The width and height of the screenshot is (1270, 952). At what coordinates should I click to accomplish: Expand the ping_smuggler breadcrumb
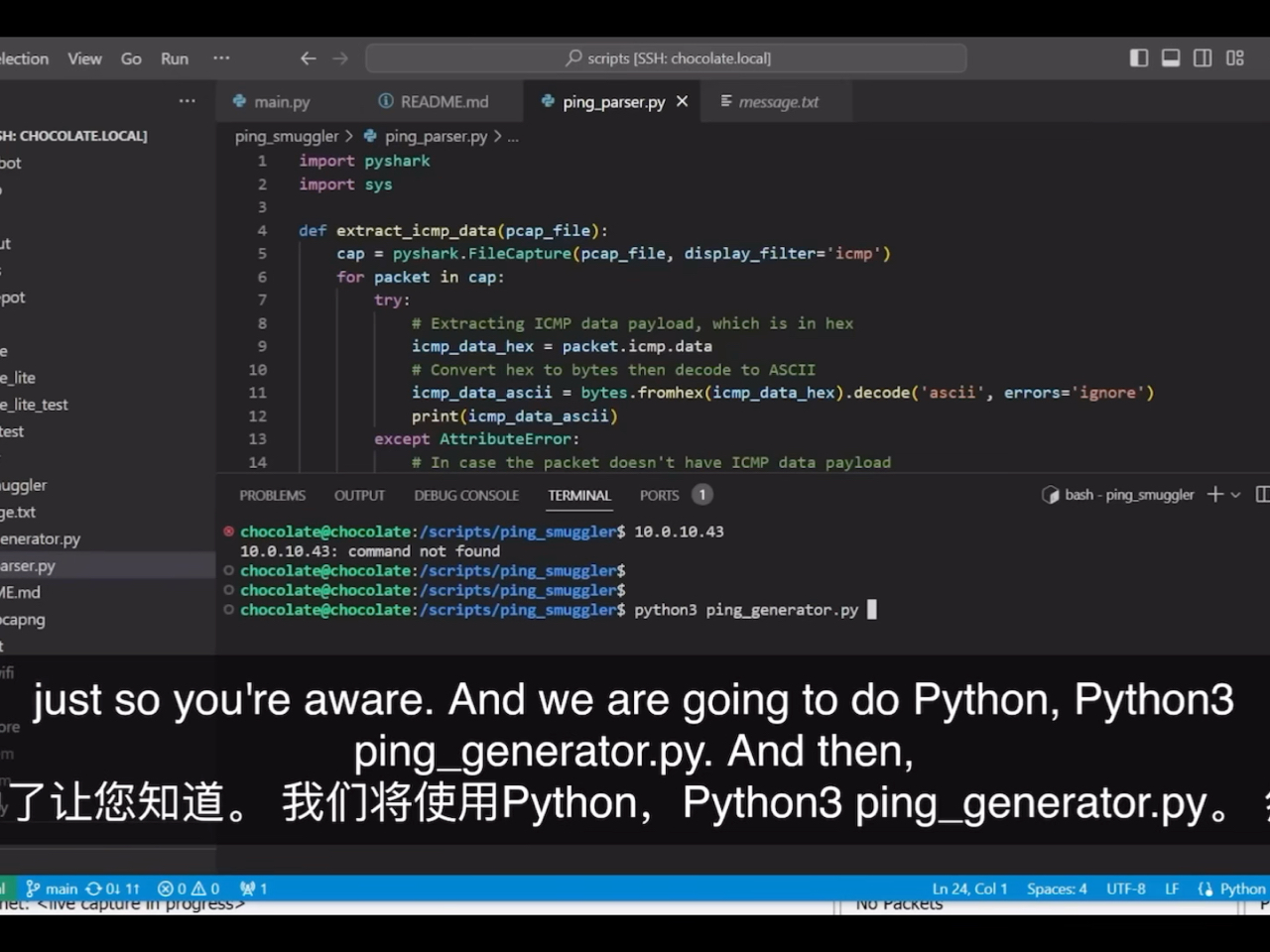287,136
